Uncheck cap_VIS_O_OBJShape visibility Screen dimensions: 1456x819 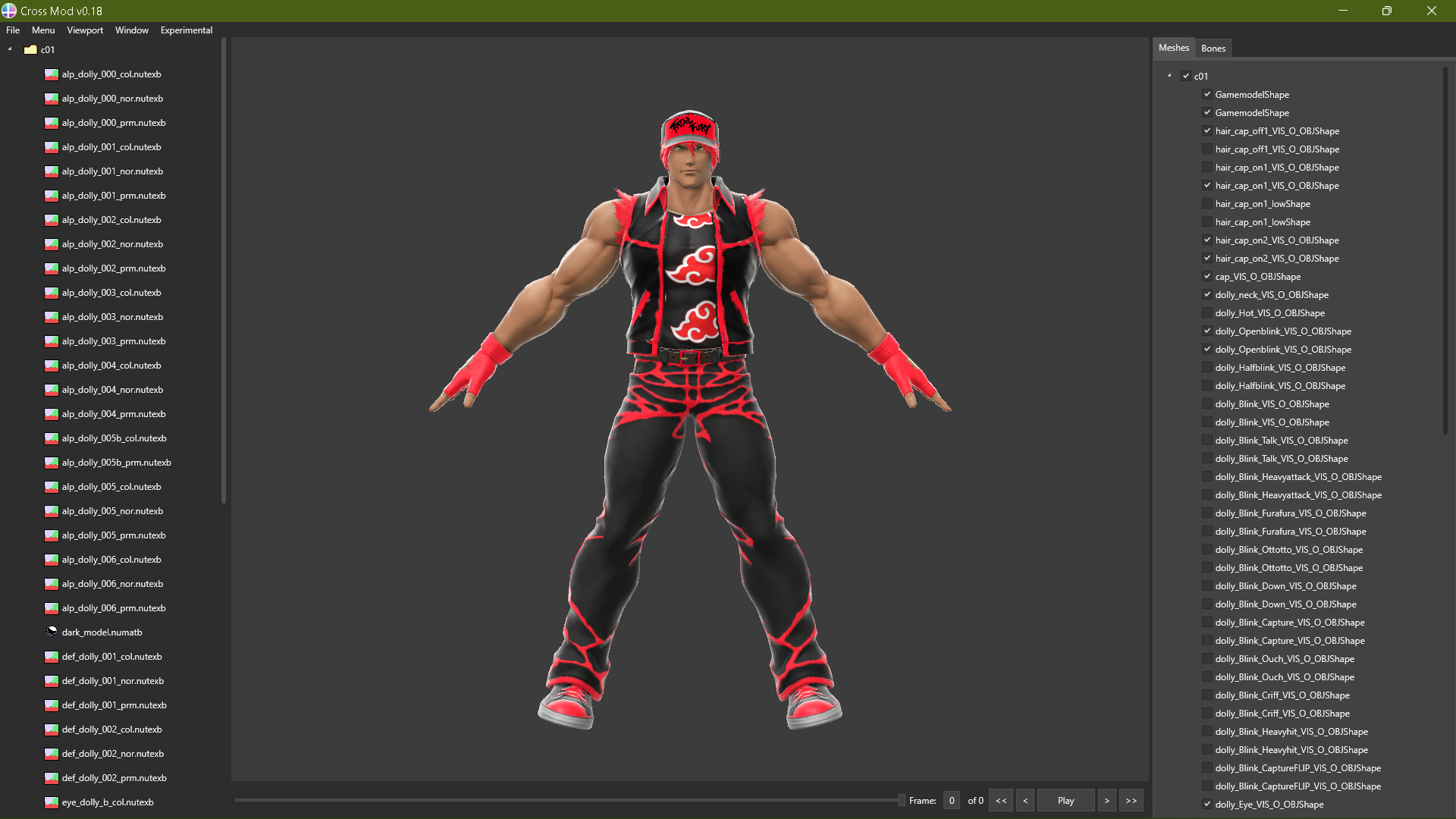tap(1207, 276)
